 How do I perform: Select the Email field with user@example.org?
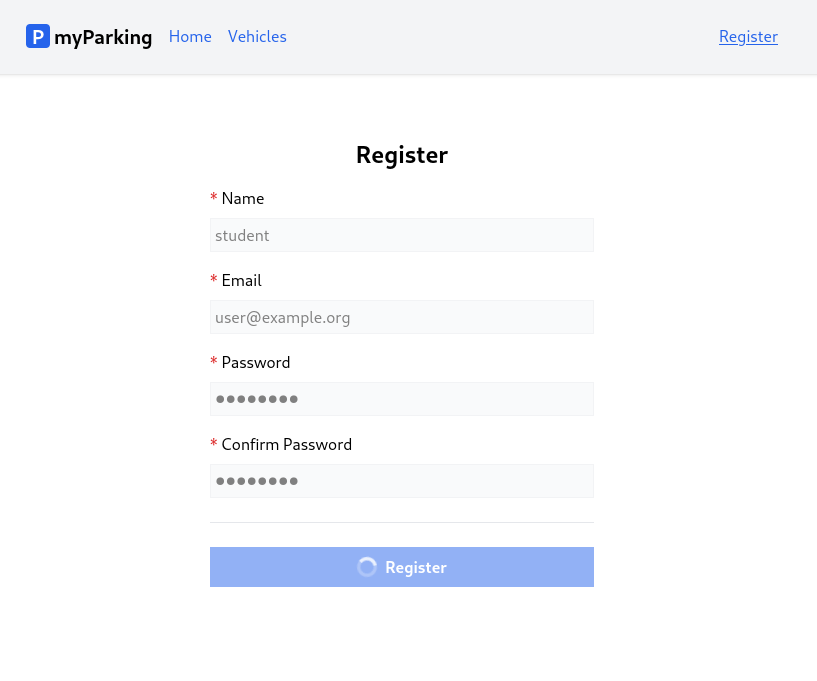(402, 317)
